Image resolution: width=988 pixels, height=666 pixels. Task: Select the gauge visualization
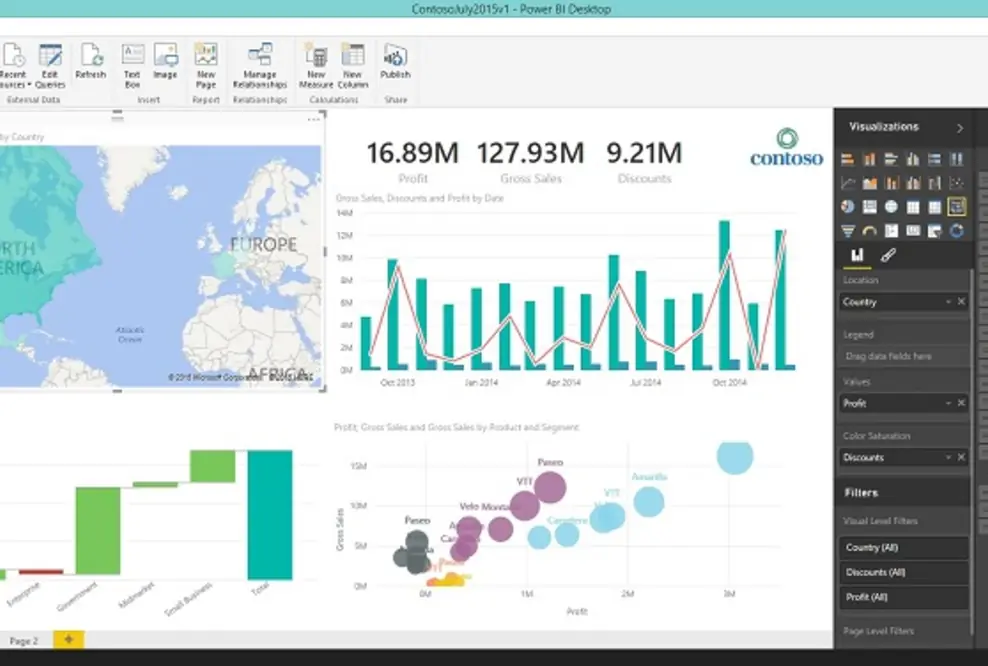tap(870, 231)
